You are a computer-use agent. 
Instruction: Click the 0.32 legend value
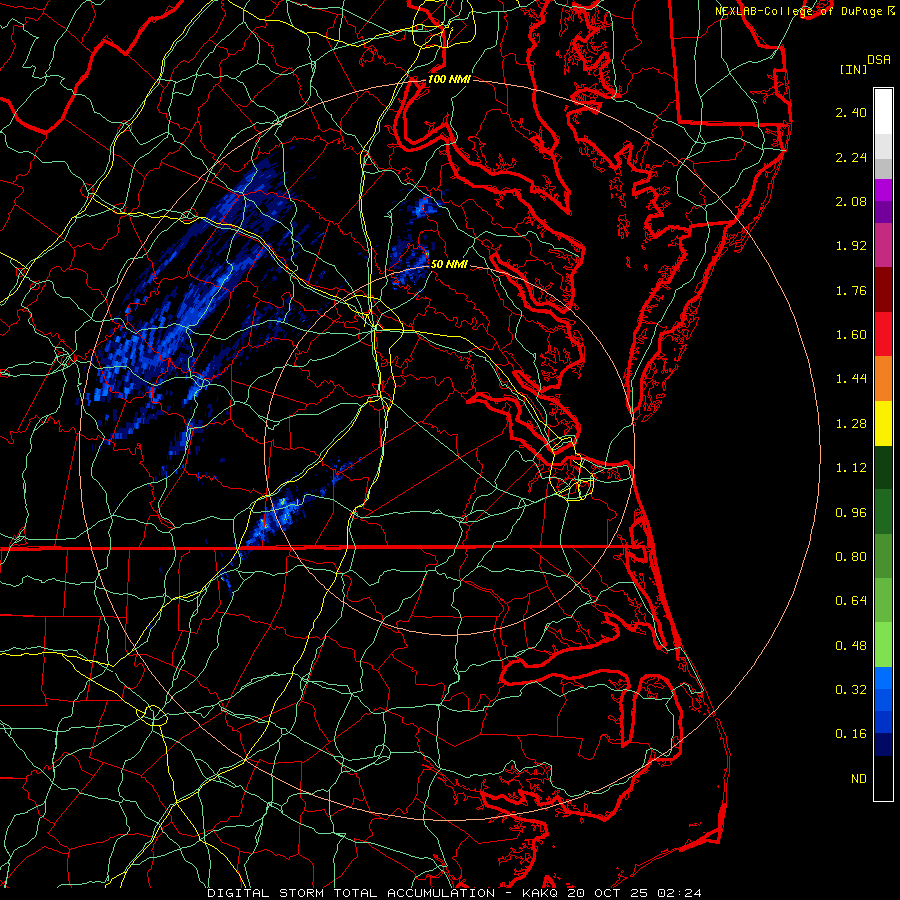pyautogui.click(x=851, y=690)
